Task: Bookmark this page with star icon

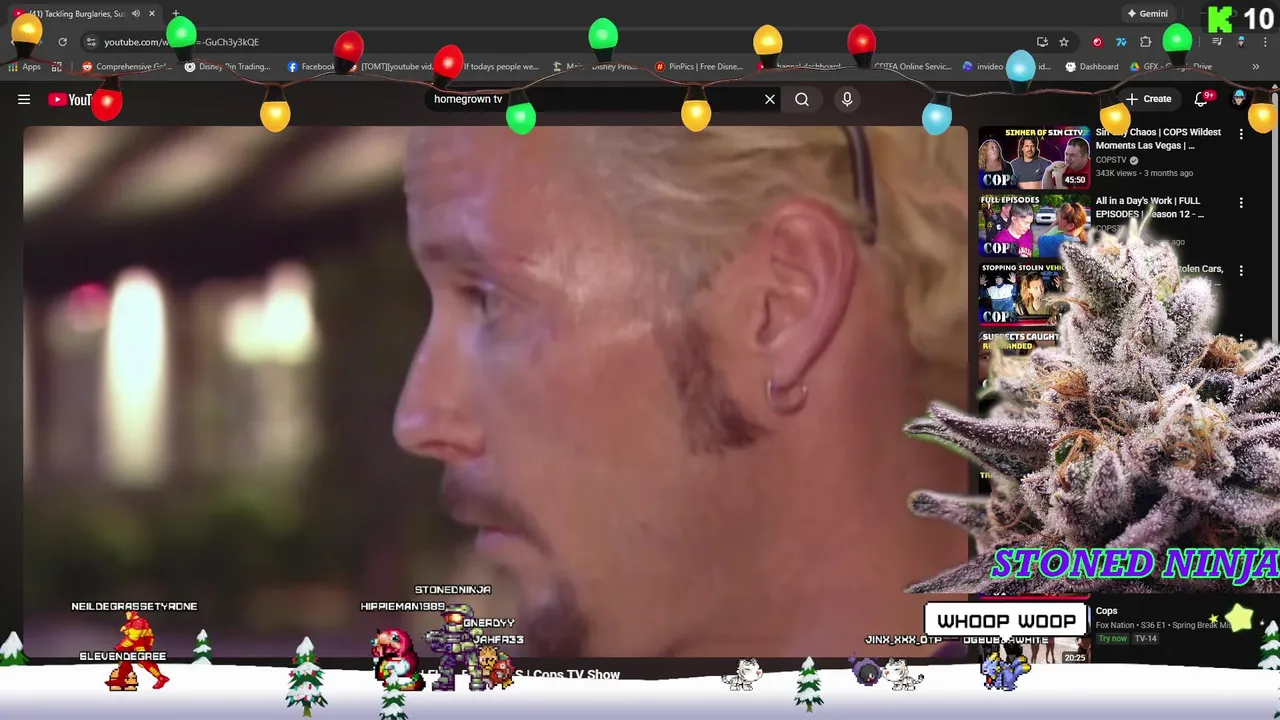Action: pyautogui.click(x=1064, y=42)
